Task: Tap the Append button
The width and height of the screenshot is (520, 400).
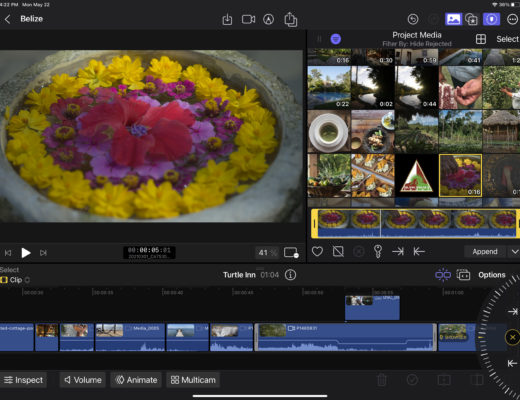Action: coord(485,252)
